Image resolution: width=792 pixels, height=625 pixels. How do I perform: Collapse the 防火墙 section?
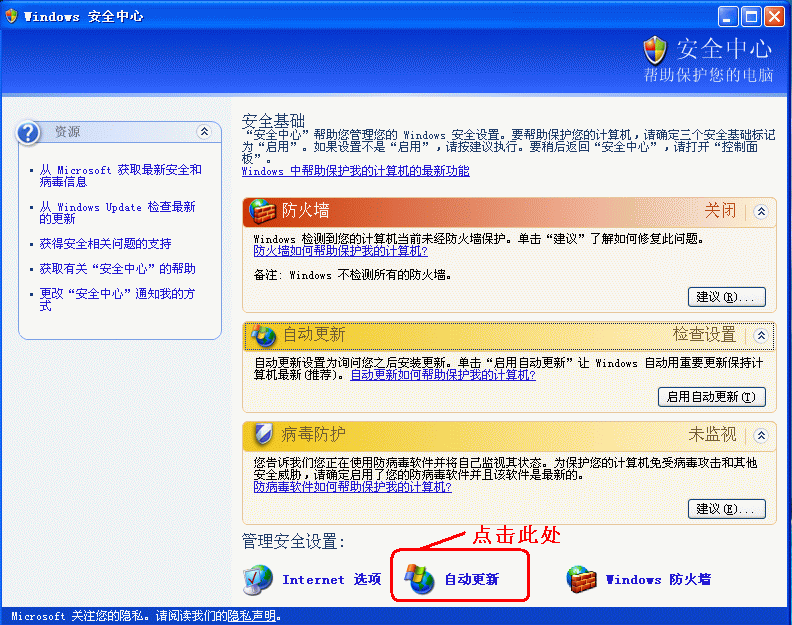761,211
